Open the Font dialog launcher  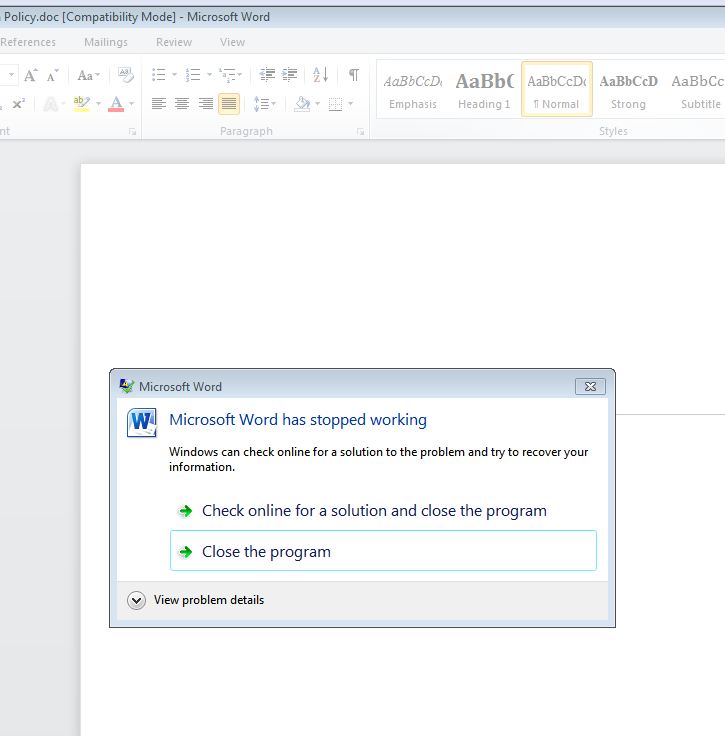(x=132, y=132)
